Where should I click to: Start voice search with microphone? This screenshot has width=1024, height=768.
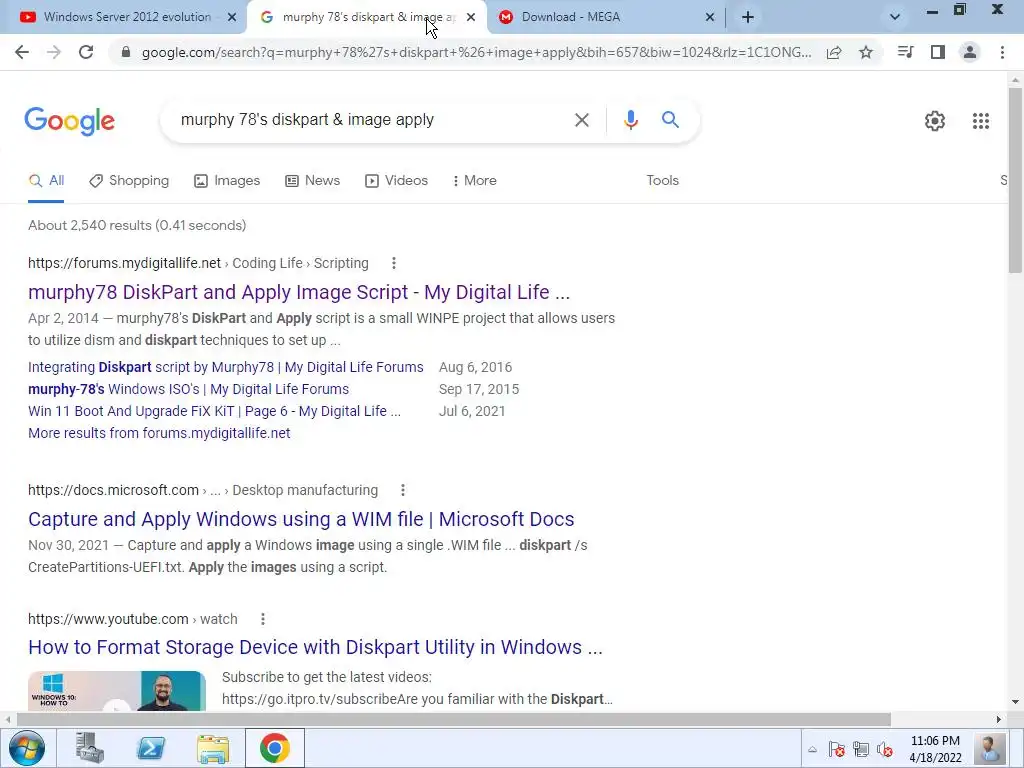[x=630, y=120]
